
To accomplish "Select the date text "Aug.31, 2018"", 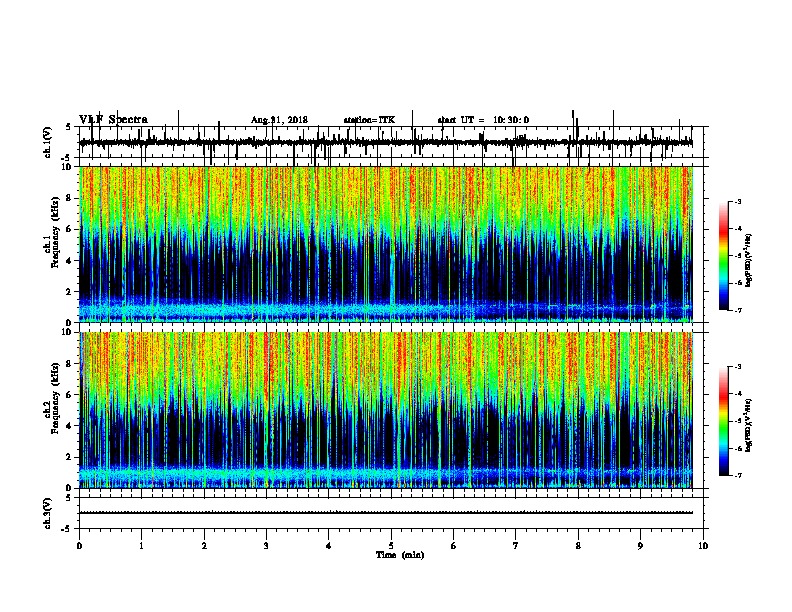I will coord(279,120).
